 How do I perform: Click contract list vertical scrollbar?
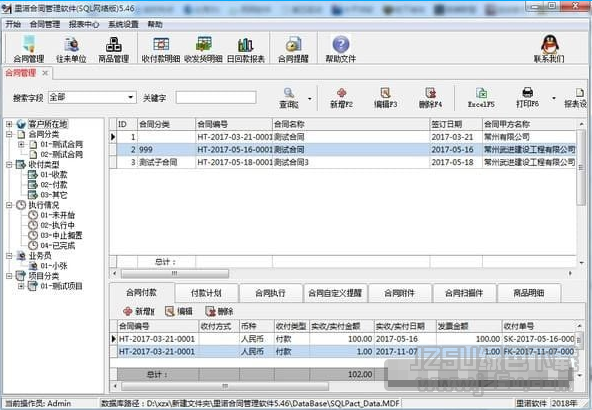pos(581,168)
